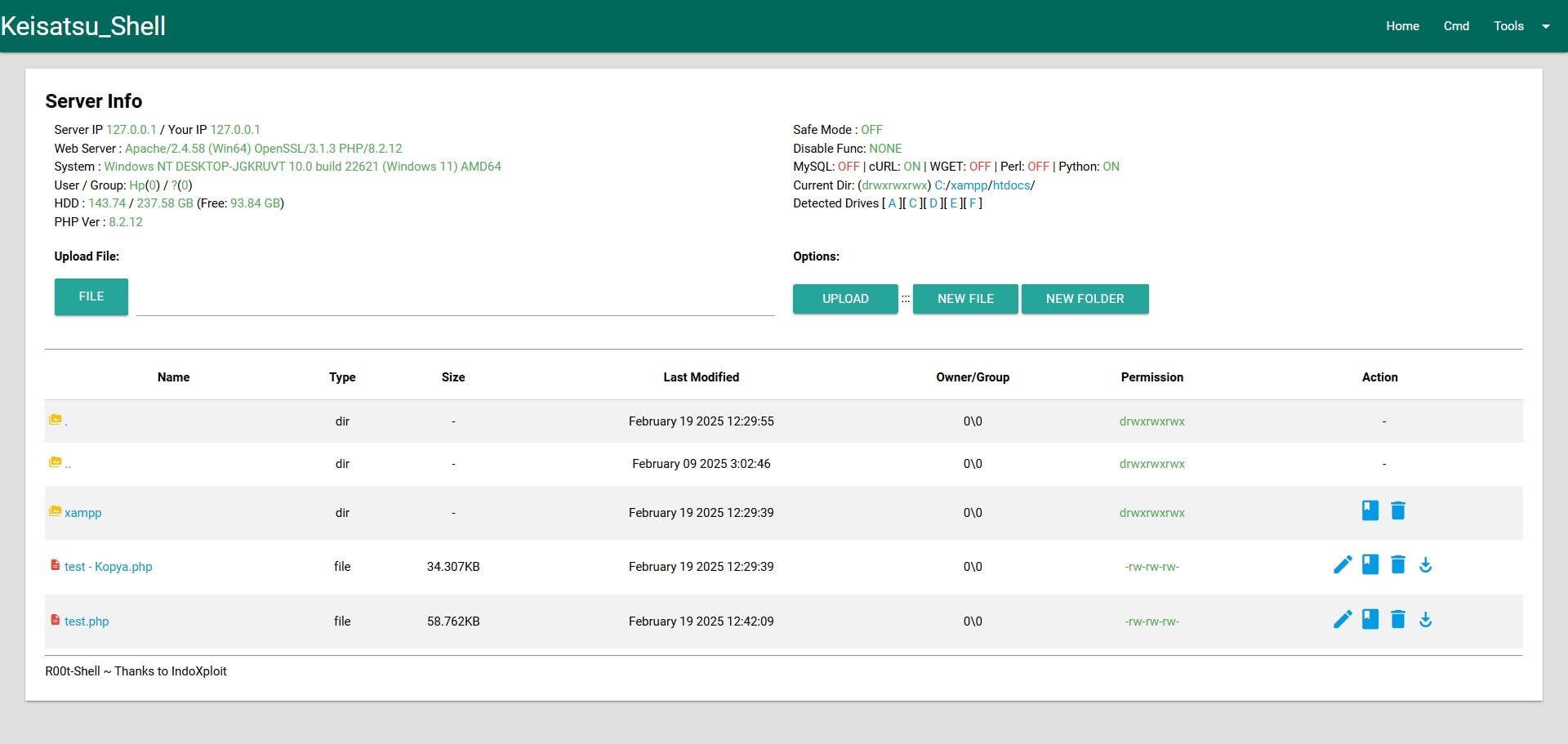Click the bookmark-book icon for test.php
This screenshot has width=1568, height=744.
1370,620
